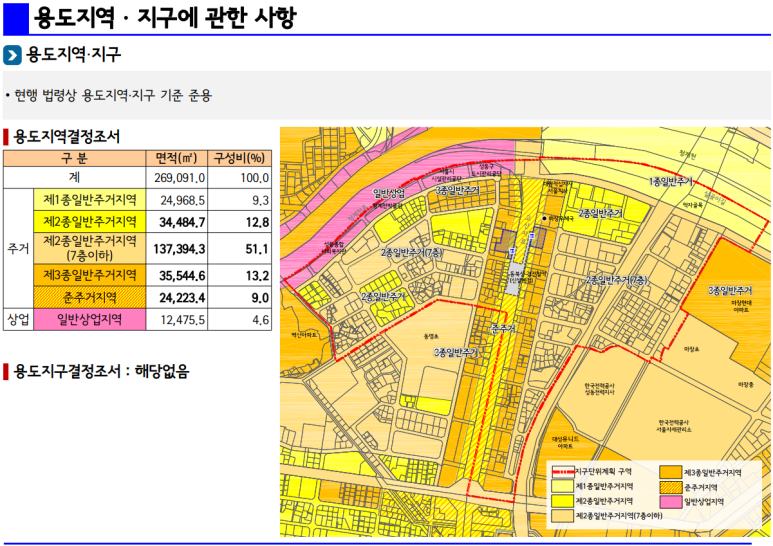Click the 제1종일반주거지역 legend swatch
Screen dimensions: 773x546
[562, 487]
